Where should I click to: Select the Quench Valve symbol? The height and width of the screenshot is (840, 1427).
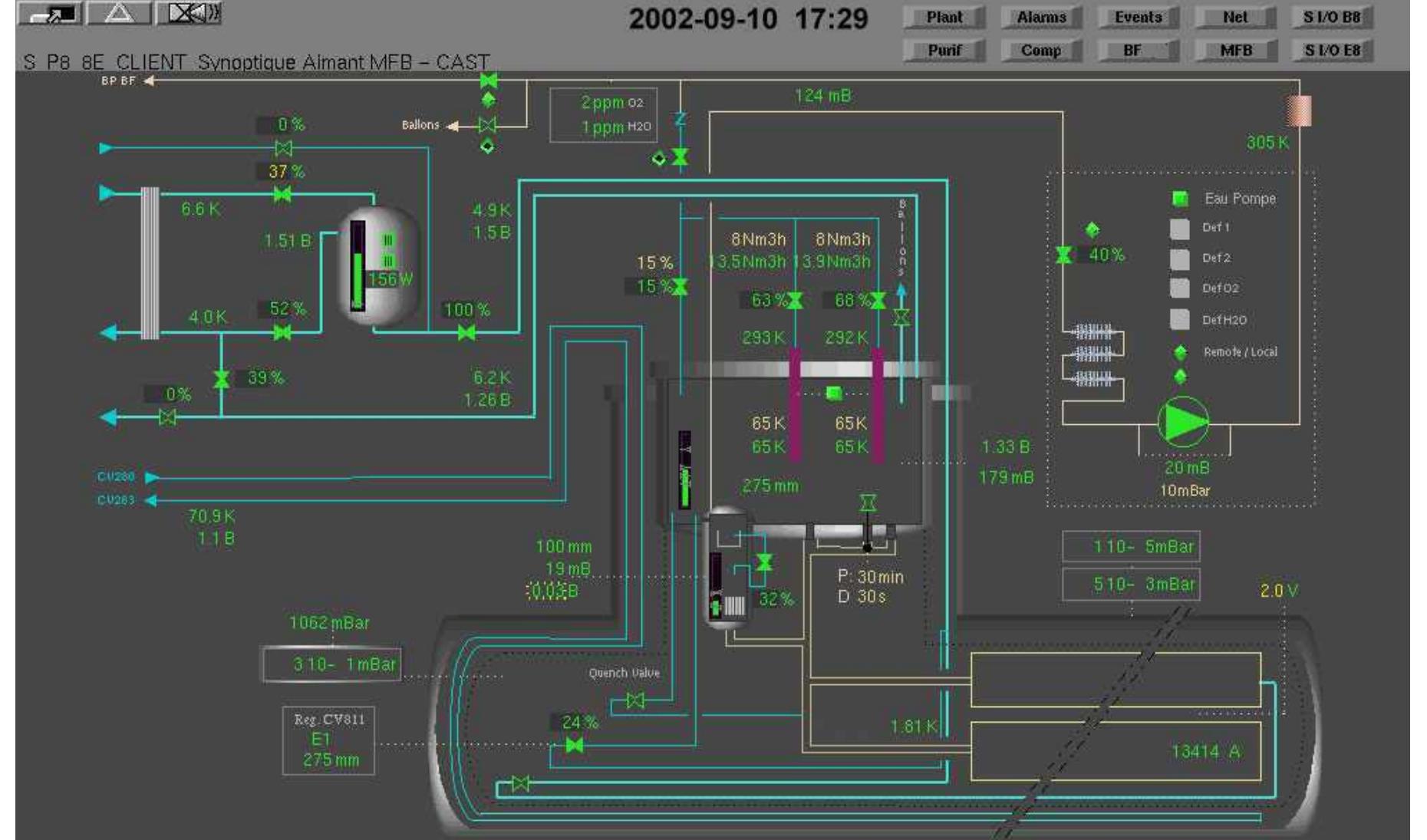pyautogui.click(x=635, y=700)
